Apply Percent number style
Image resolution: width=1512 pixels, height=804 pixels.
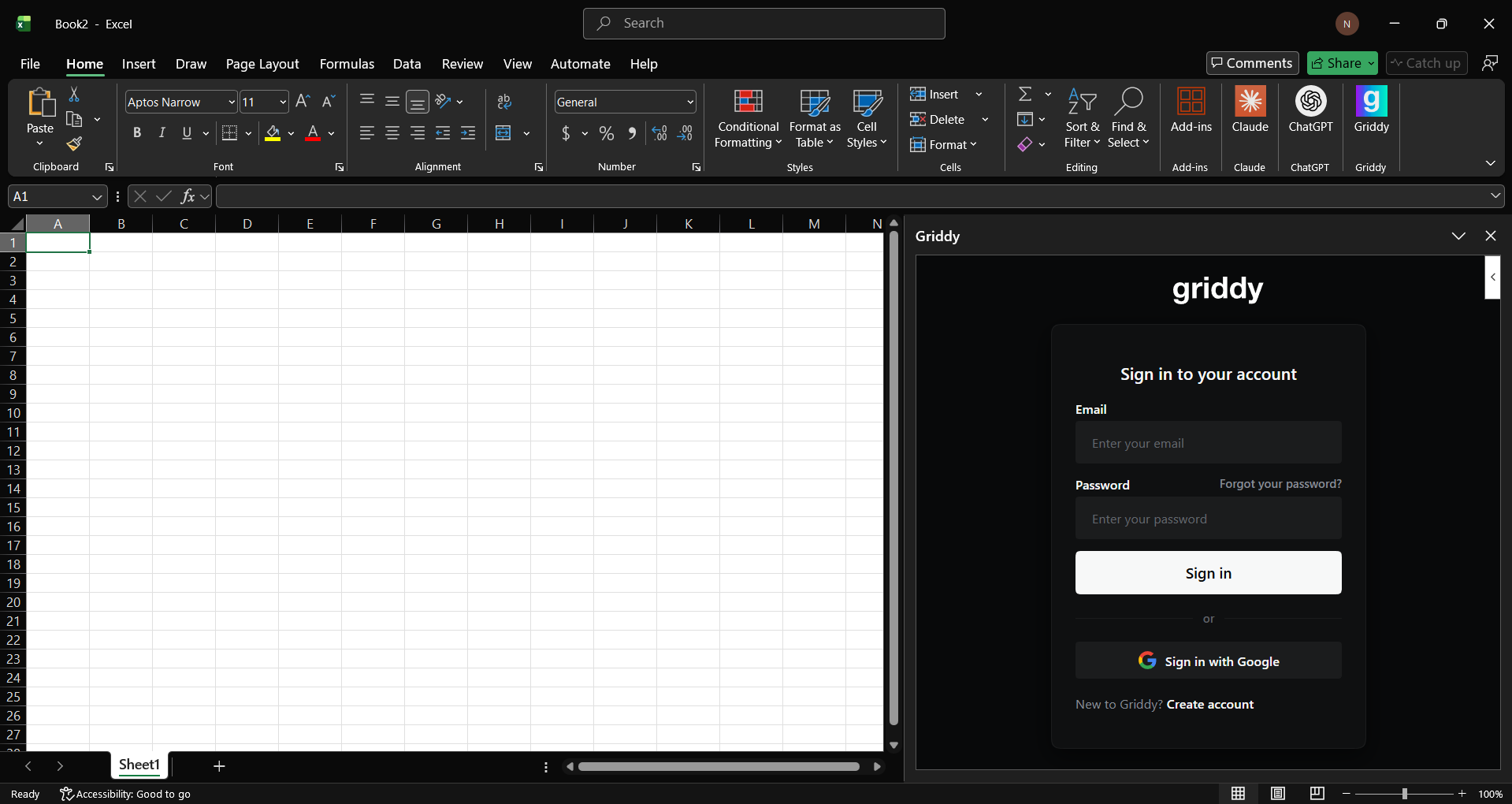click(x=606, y=133)
